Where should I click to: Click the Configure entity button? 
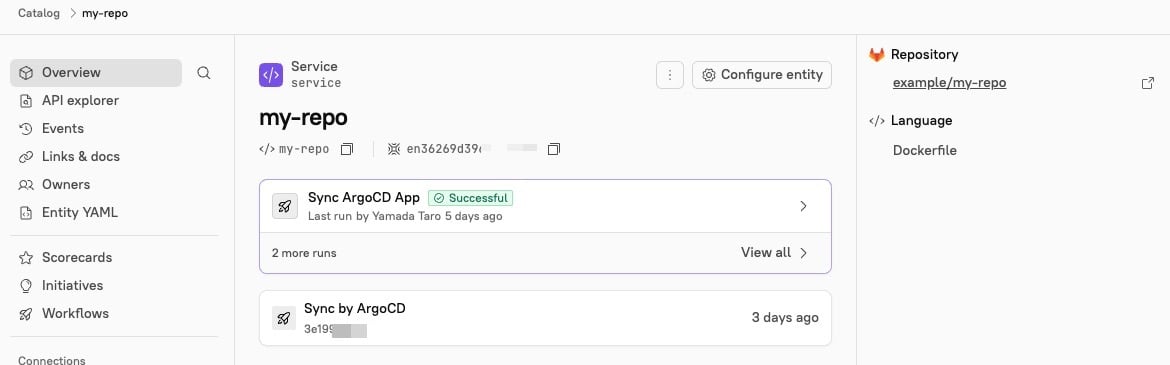762,75
